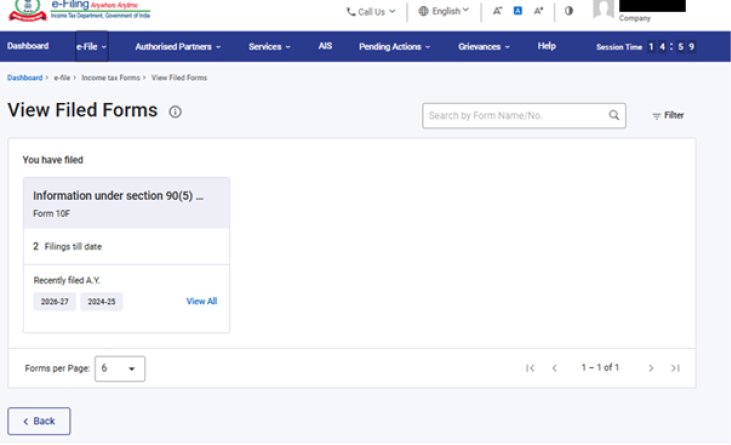Increase the font size
This screenshot has height=445, width=731.
[x=538, y=11]
